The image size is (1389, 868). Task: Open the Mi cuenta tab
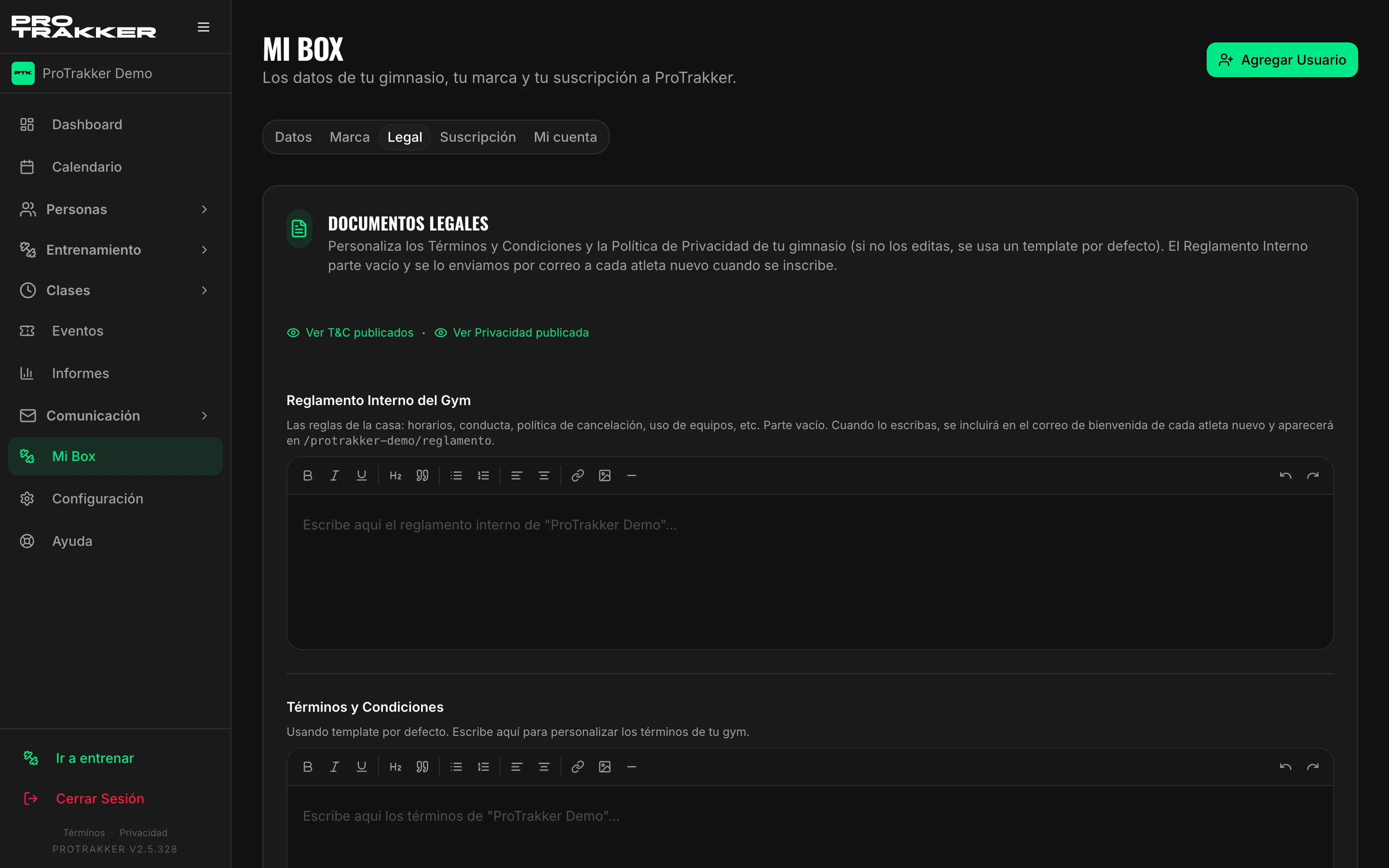pyautogui.click(x=565, y=136)
